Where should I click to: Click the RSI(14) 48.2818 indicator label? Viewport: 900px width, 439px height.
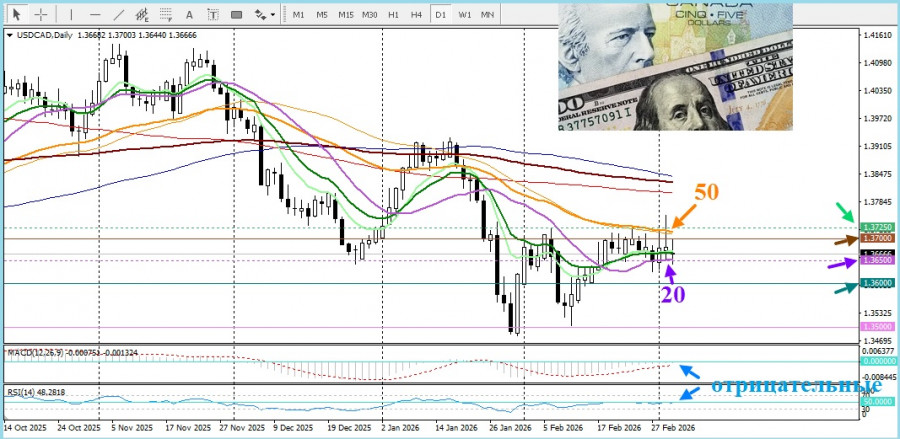tap(36, 392)
